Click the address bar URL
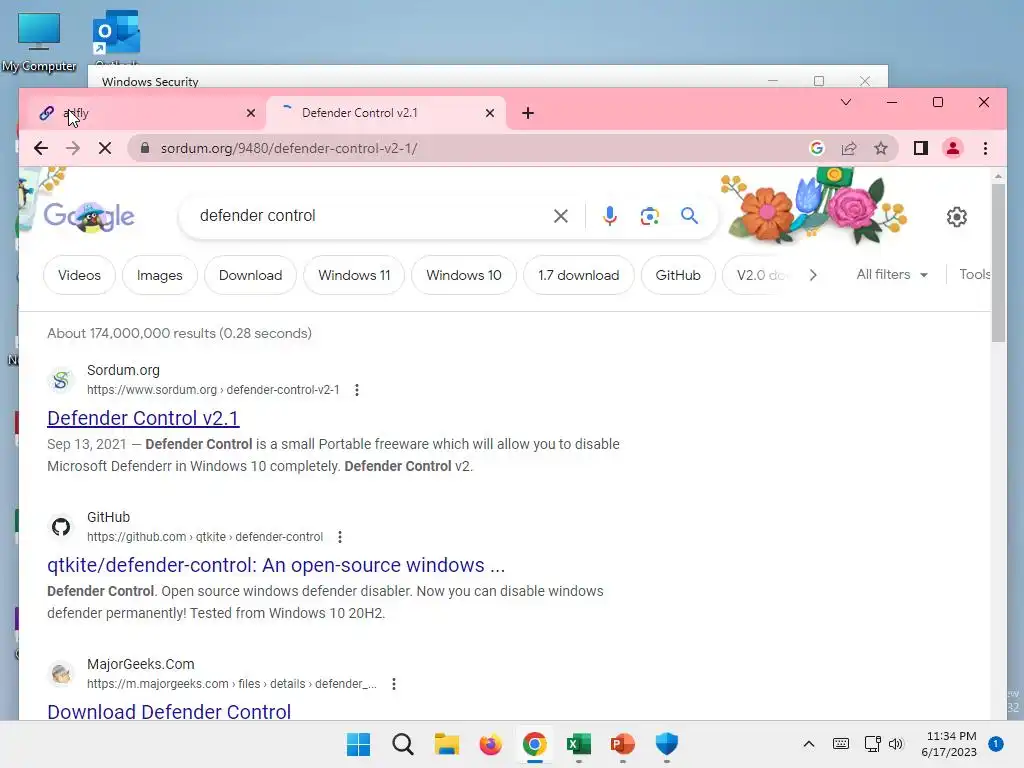The height and width of the screenshot is (768, 1024). [289, 148]
